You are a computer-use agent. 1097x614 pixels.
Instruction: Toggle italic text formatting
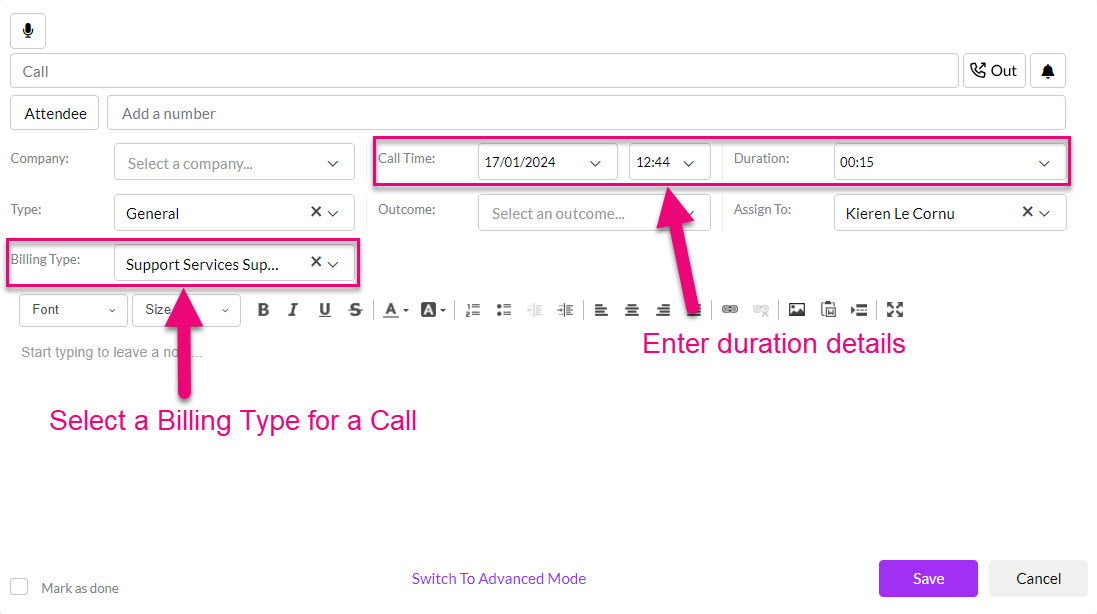(x=293, y=310)
